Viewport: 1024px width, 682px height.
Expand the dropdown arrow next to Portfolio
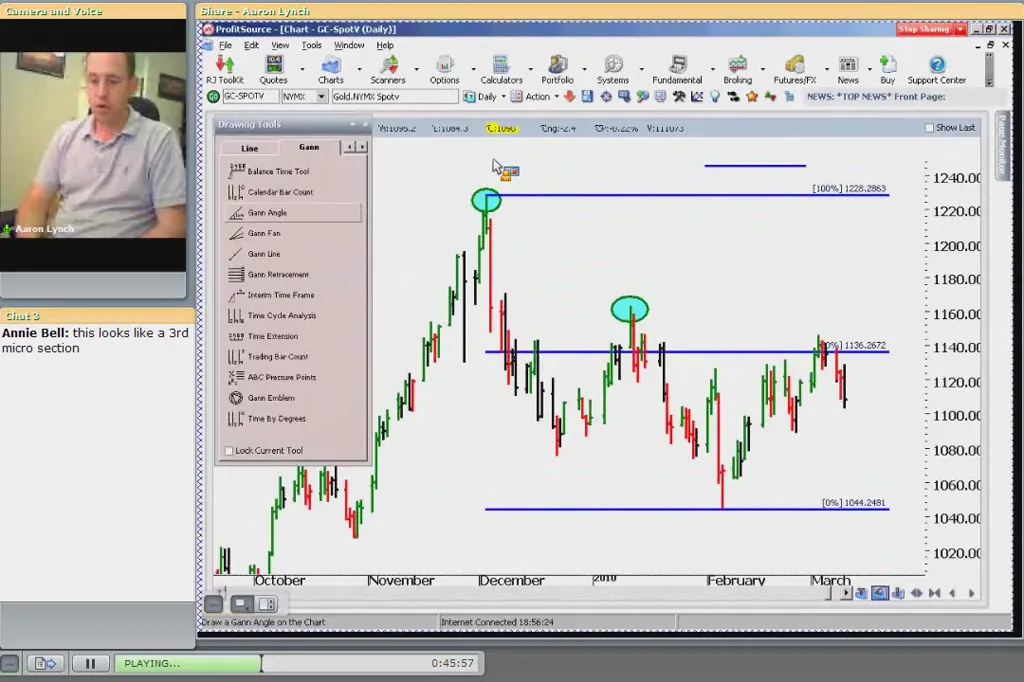(x=584, y=69)
